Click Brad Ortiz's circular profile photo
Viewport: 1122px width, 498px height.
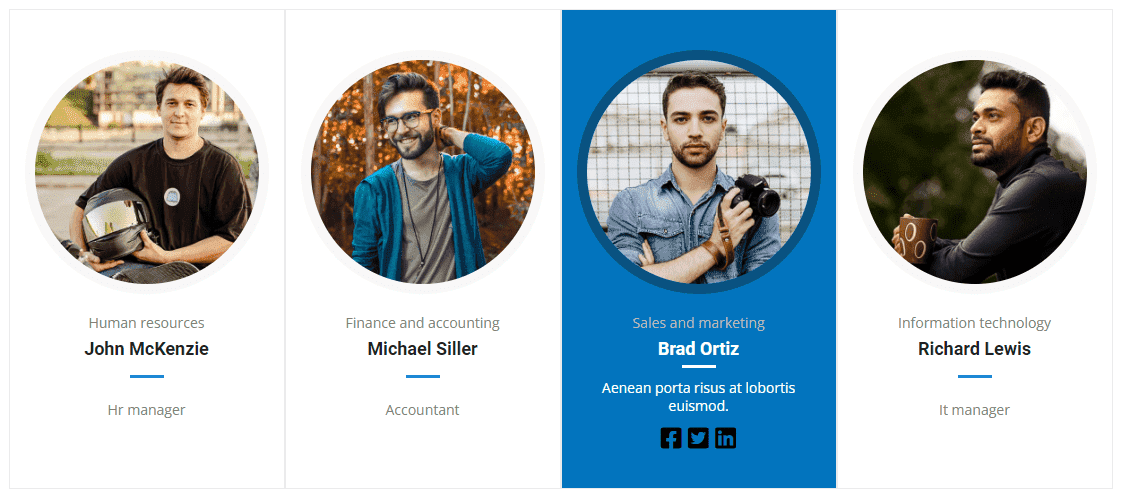tap(699, 172)
